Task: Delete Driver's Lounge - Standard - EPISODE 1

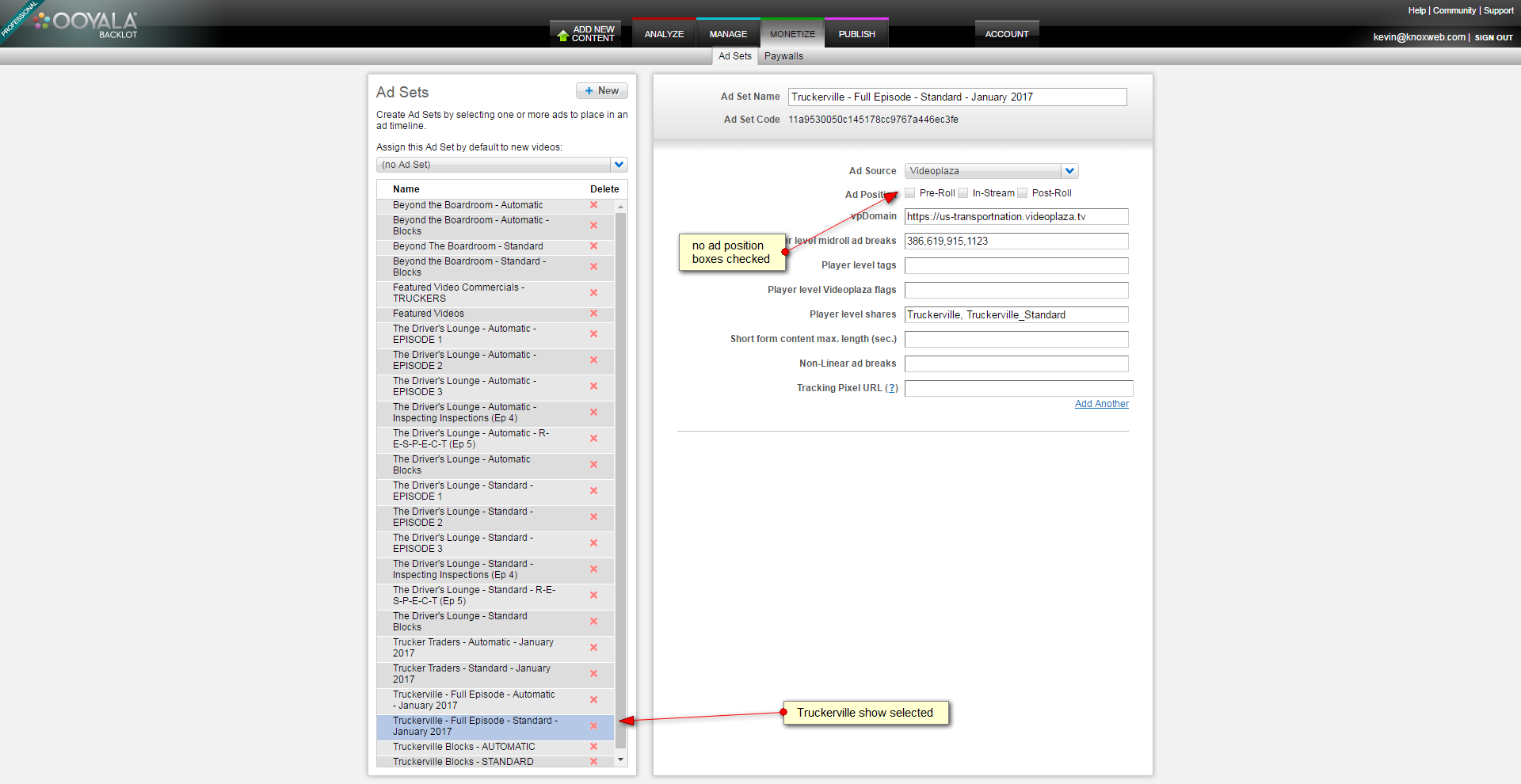Action: pos(593,491)
